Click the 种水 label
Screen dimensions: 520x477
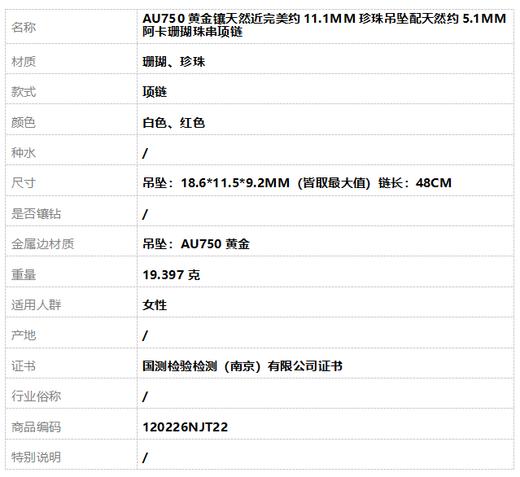[23, 153]
